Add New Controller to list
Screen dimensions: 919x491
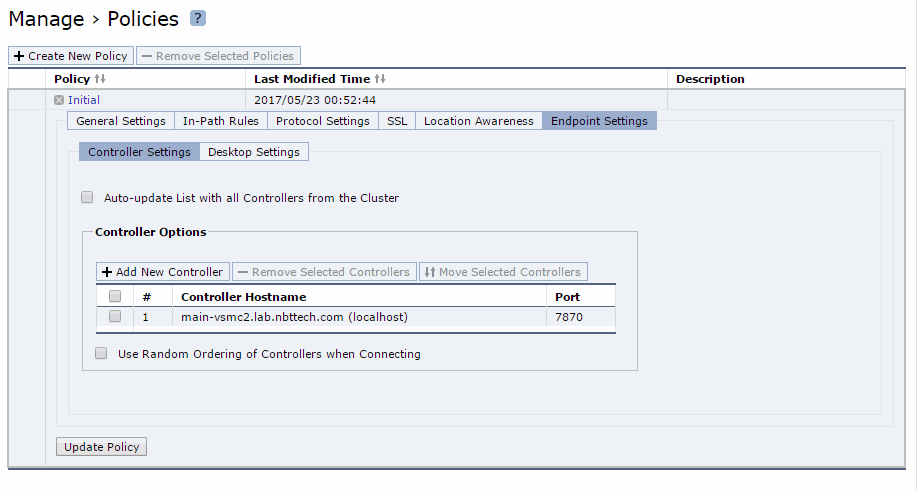click(x=163, y=272)
